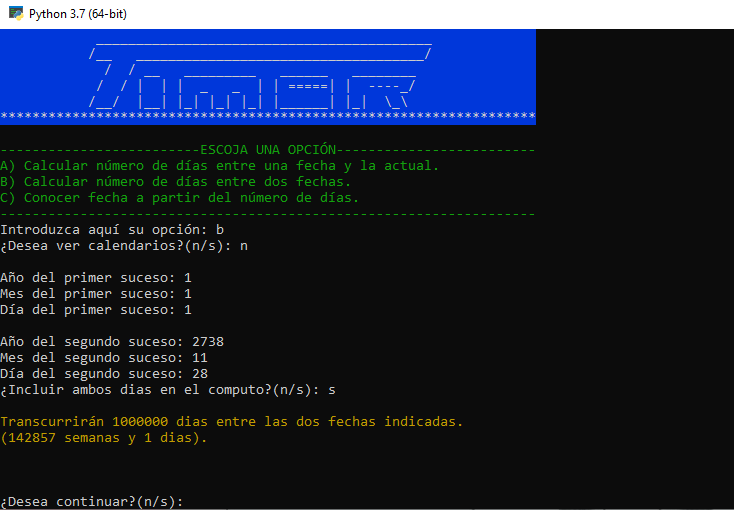Click option C 'Conocer fecha a partir del número de días'
Image resolution: width=734 pixels, height=510 pixels.
click(180, 198)
